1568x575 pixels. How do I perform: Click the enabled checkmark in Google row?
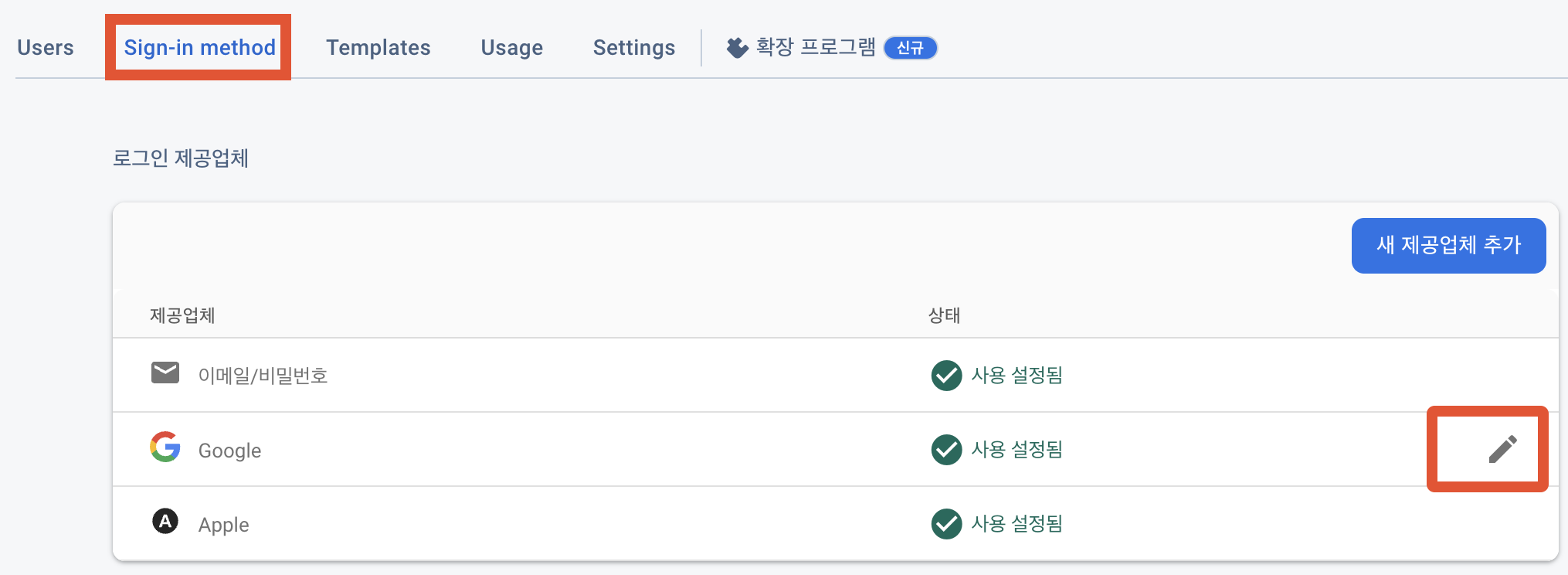click(x=946, y=450)
